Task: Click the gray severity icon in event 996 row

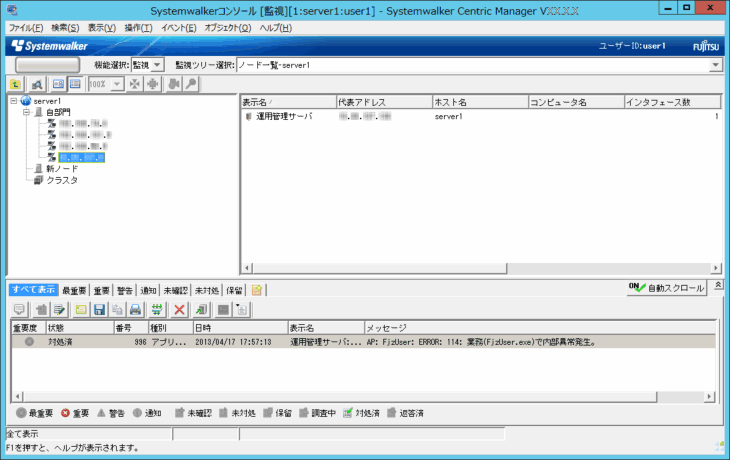Action: [x=29, y=342]
